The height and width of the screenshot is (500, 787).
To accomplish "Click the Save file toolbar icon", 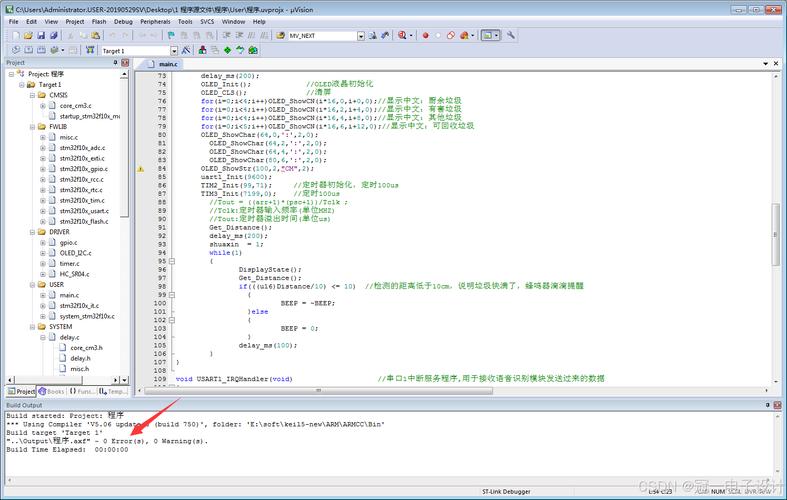I will [x=40, y=35].
